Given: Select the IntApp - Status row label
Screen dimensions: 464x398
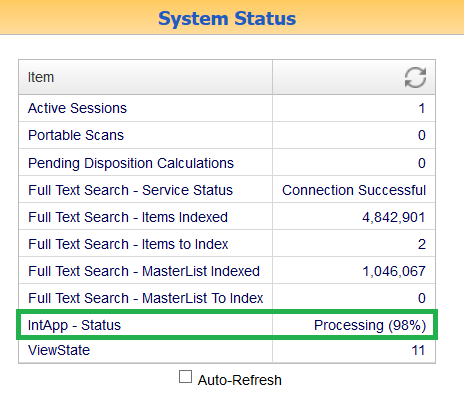Looking at the screenshot, I should pyautogui.click(x=74, y=325).
